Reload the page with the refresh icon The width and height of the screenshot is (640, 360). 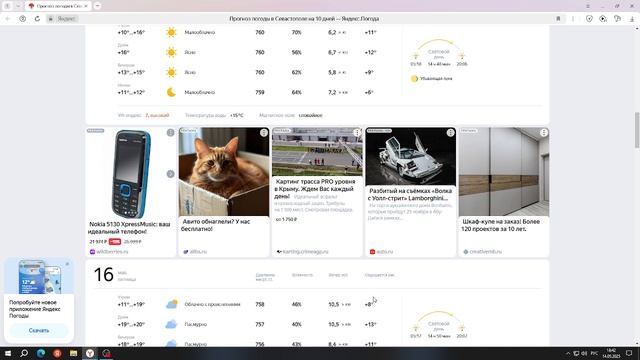pyautogui.click(x=37, y=19)
